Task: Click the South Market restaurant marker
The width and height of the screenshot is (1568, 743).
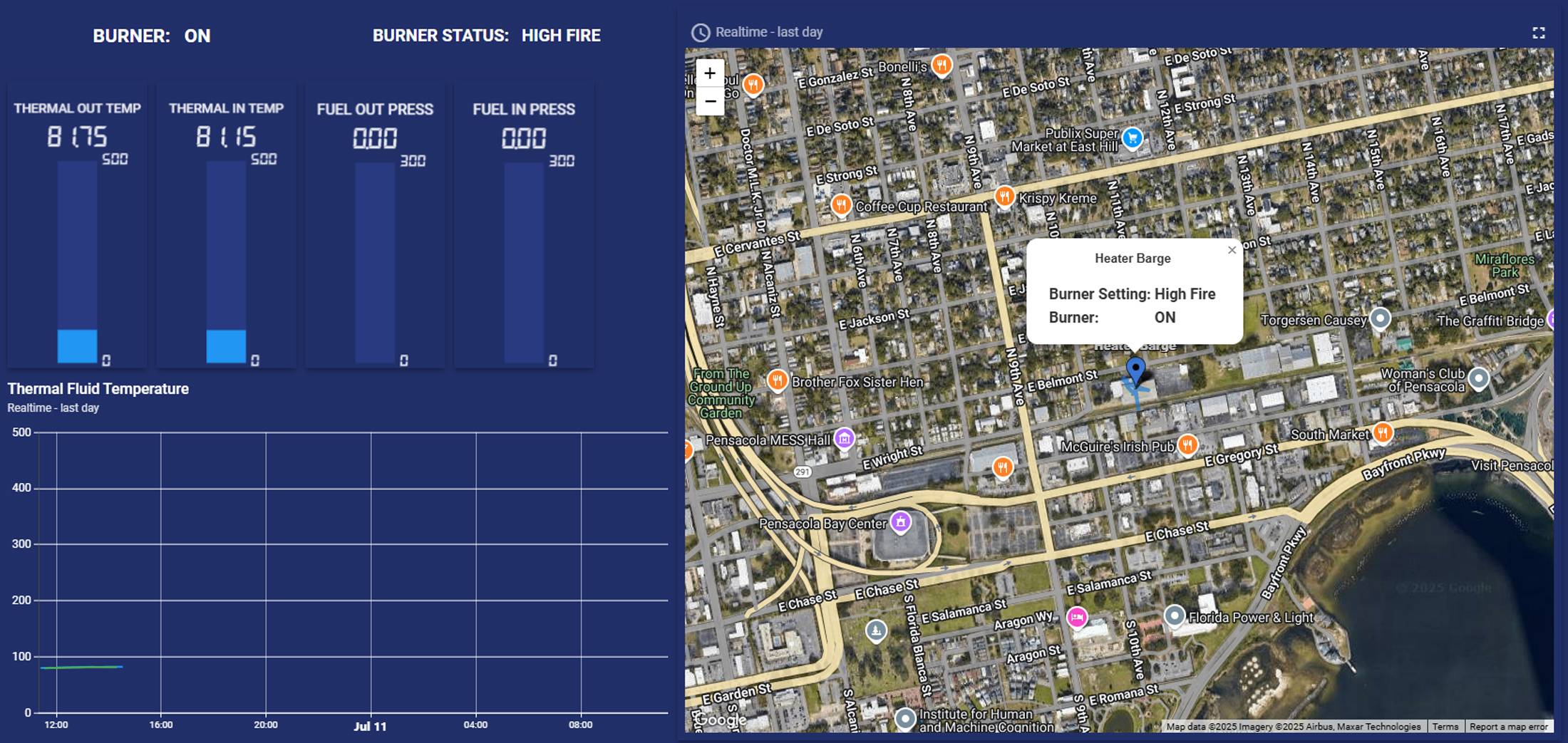Action: click(x=1383, y=432)
